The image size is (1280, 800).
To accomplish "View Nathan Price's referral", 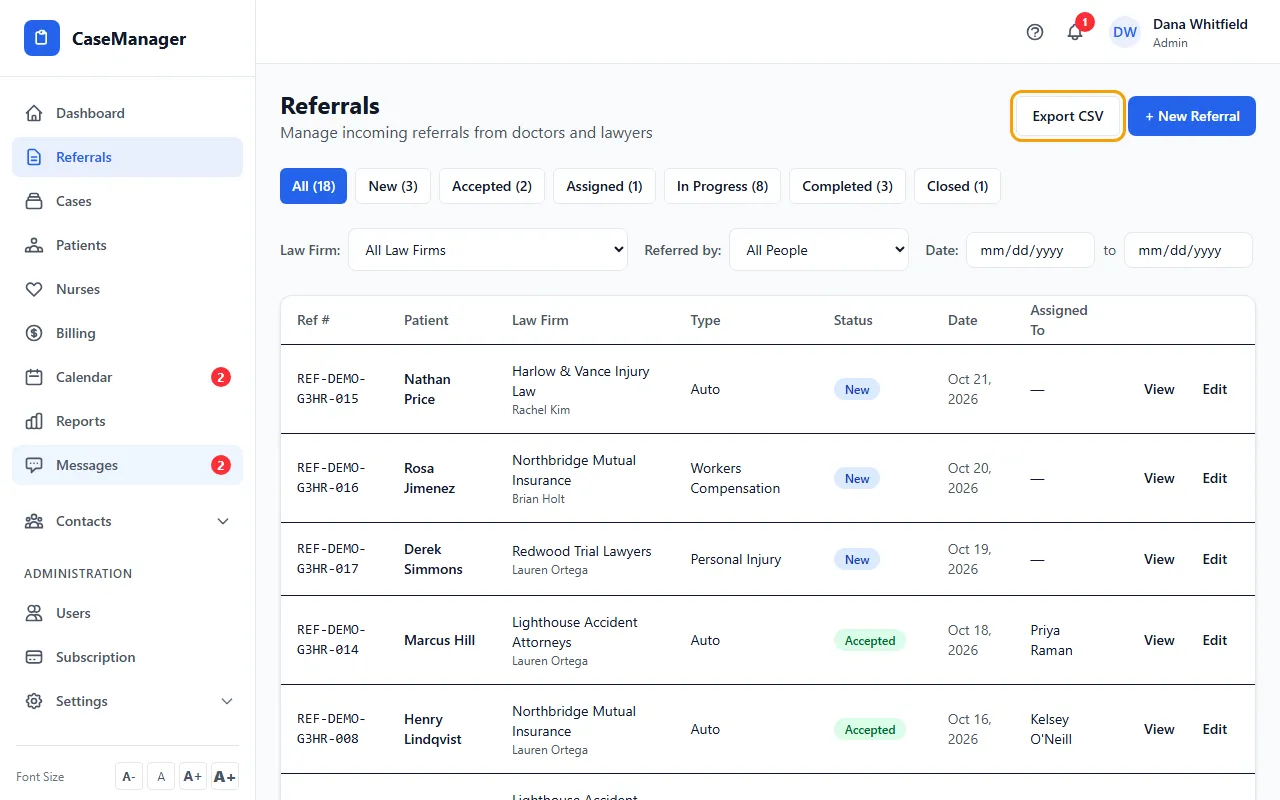I will (1159, 389).
